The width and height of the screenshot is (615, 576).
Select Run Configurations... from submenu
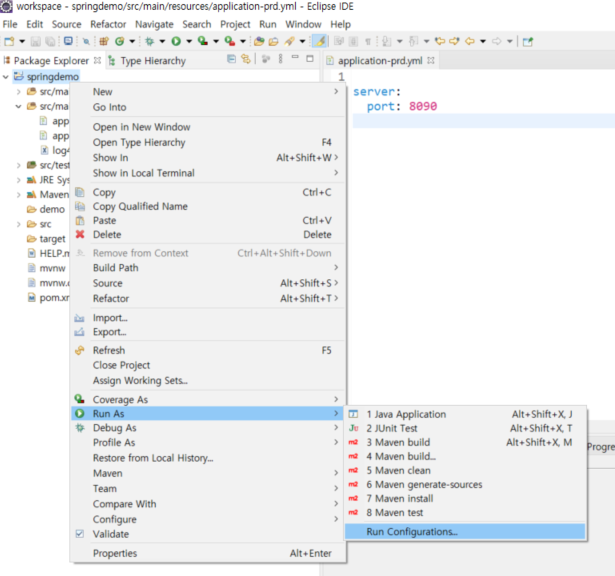[x=412, y=532]
